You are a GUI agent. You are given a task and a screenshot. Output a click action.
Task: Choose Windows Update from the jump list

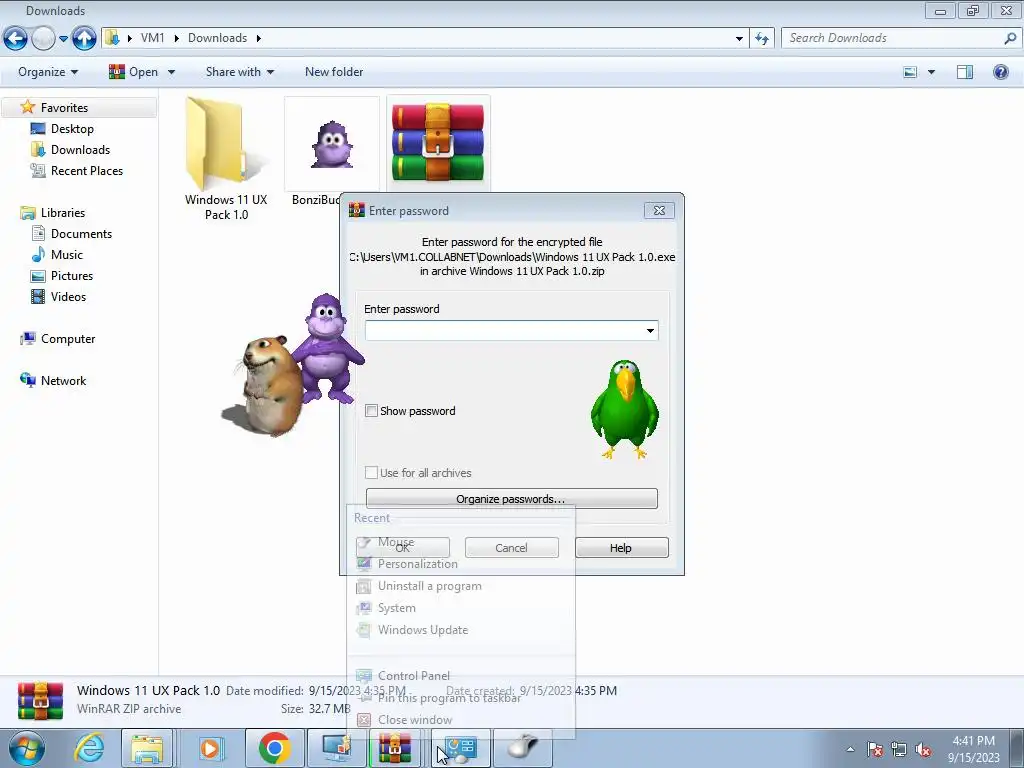tap(423, 630)
